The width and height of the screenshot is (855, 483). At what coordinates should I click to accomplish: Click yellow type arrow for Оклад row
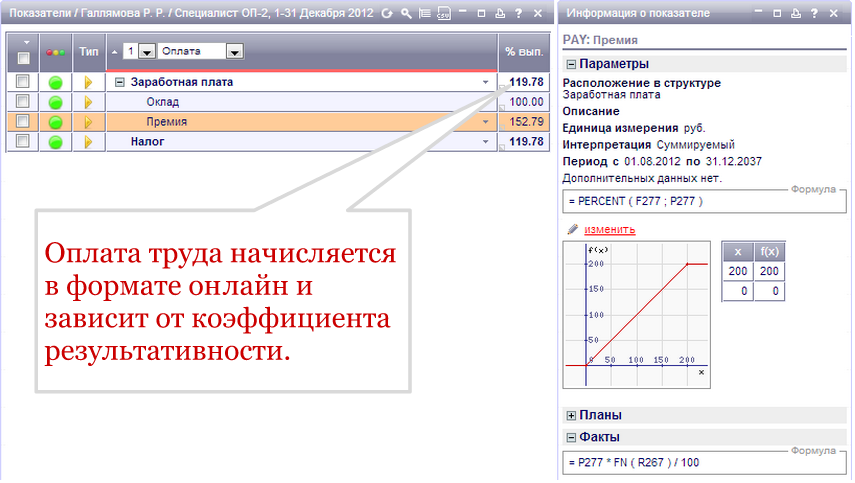point(88,102)
